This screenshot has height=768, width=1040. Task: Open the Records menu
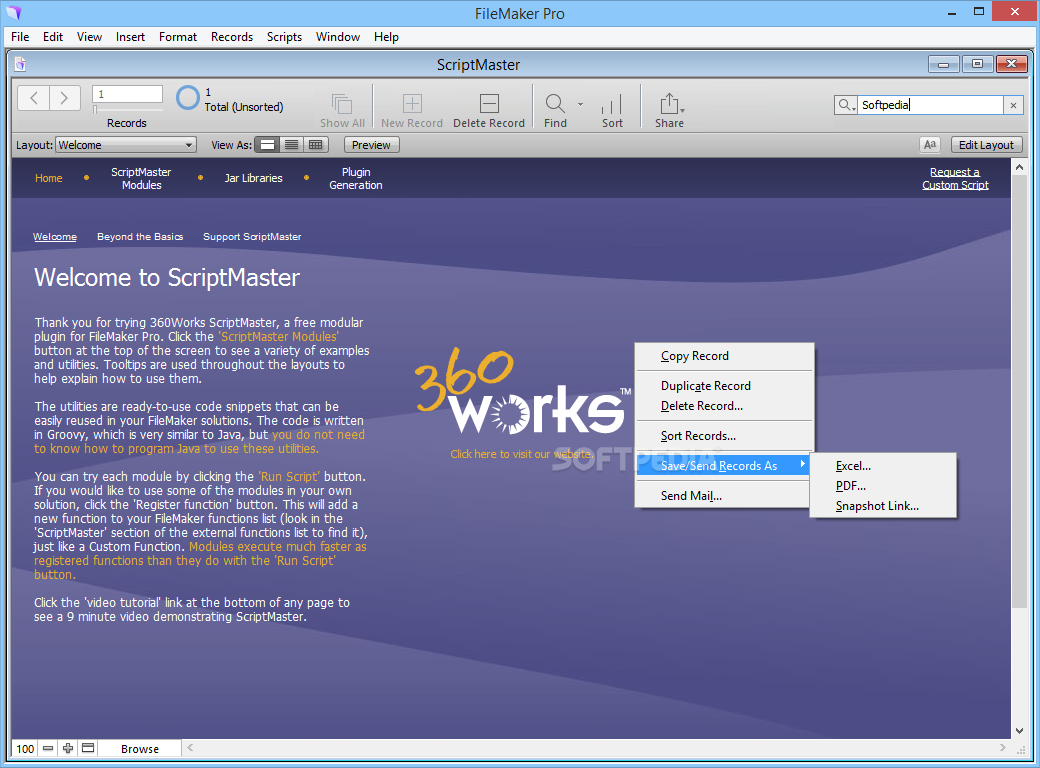click(231, 37)
